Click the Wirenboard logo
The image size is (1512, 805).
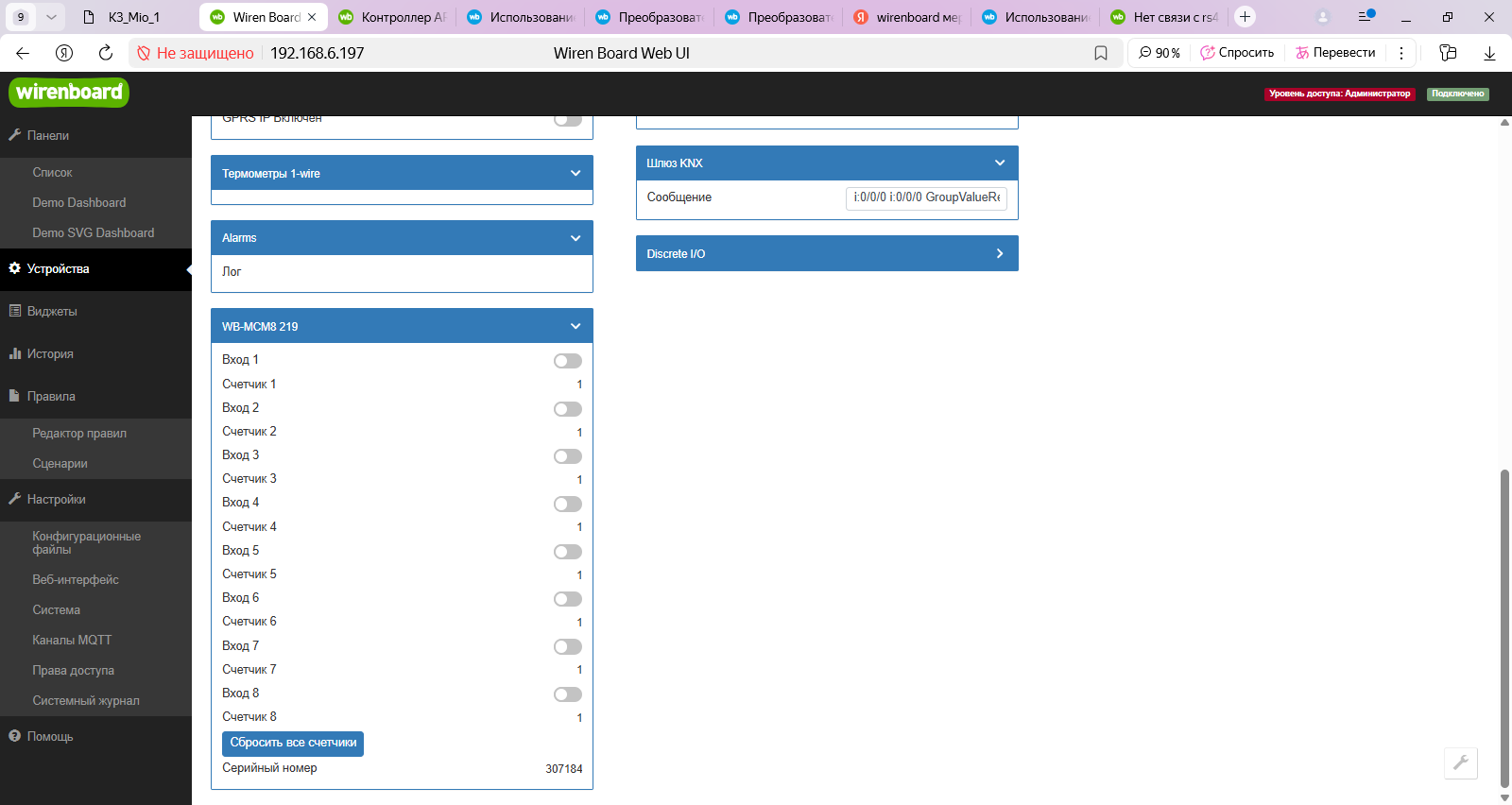pyautogui.click(x=69, y=93)
